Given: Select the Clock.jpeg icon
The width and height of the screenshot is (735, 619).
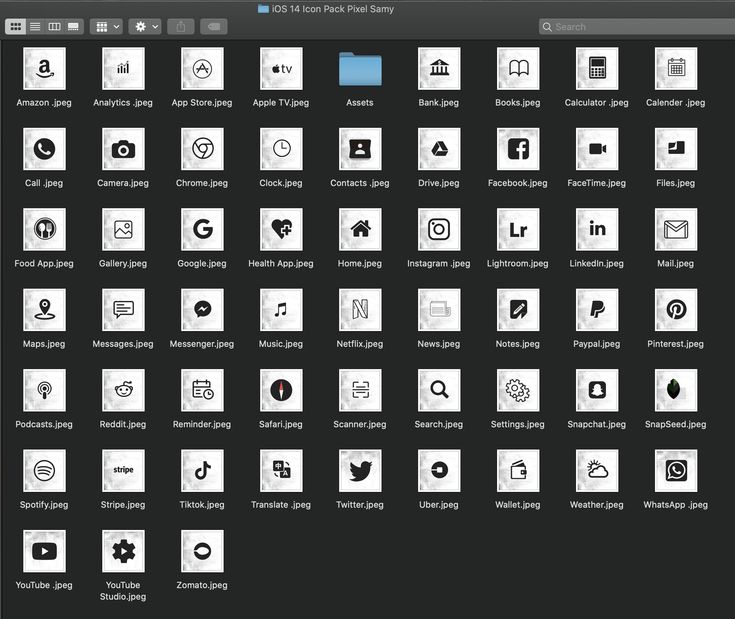Looking at the screenshot, I should coord(281,149).
